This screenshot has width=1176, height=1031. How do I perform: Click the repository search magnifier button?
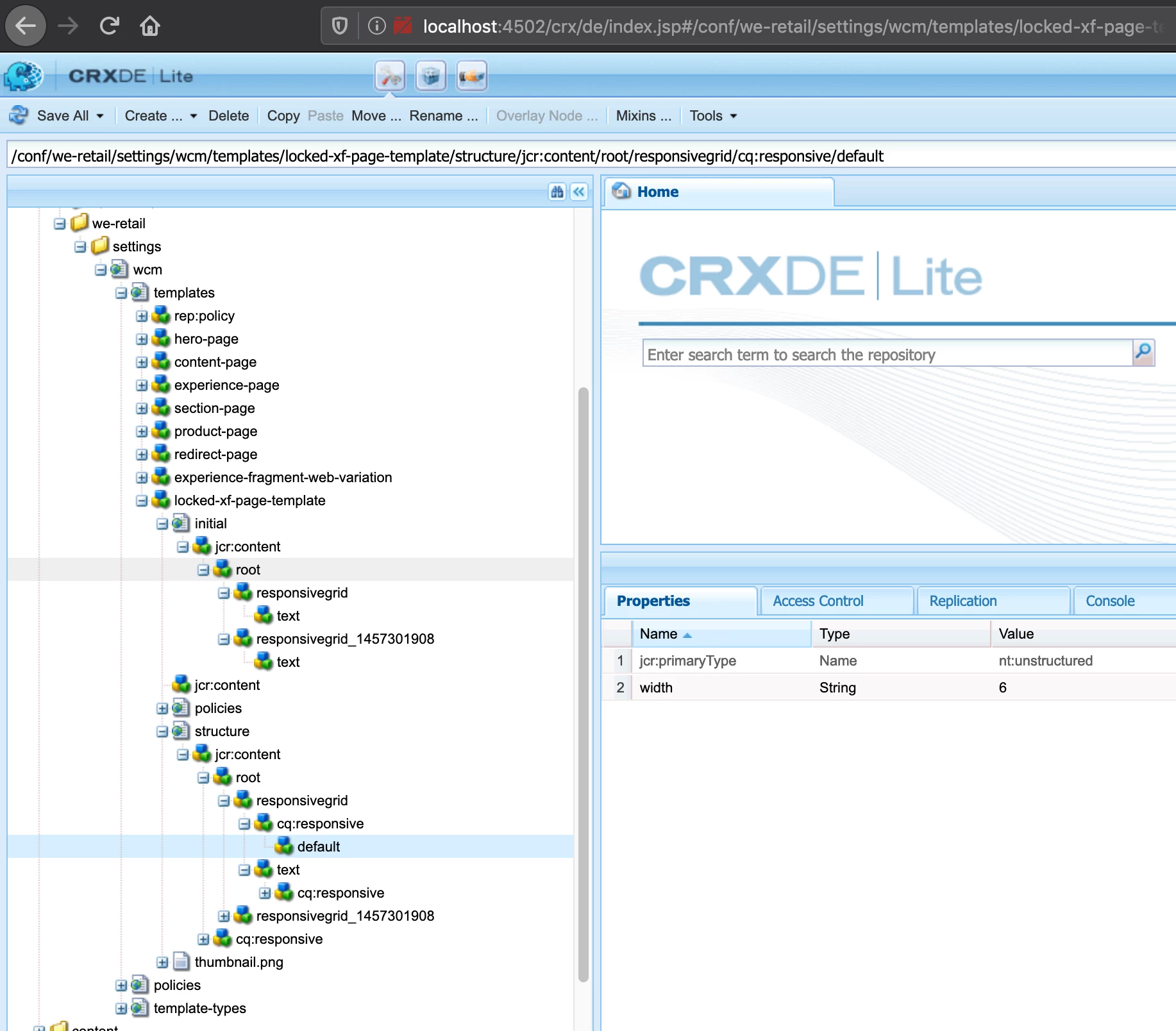1143,352
